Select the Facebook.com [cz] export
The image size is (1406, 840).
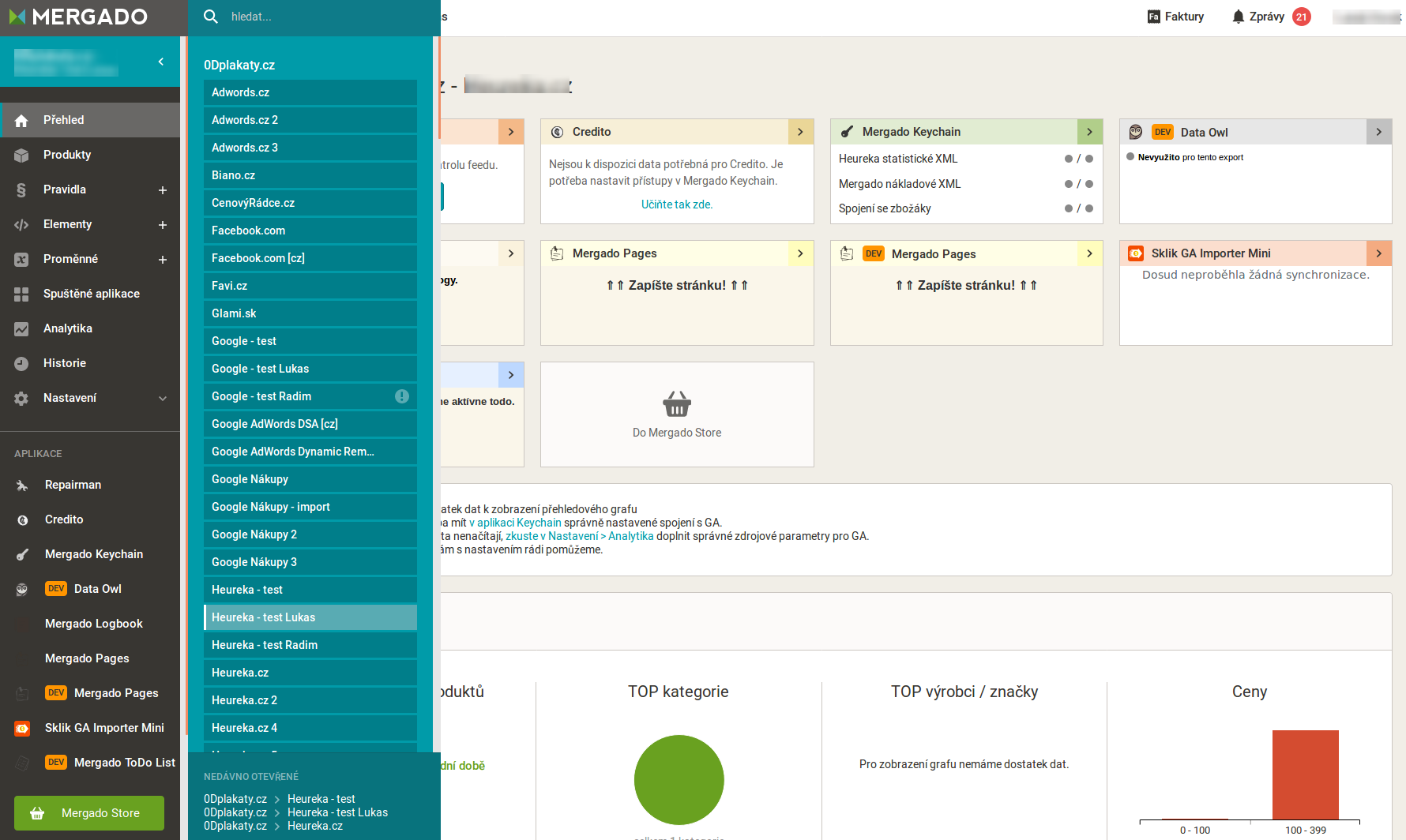point(310,258)
